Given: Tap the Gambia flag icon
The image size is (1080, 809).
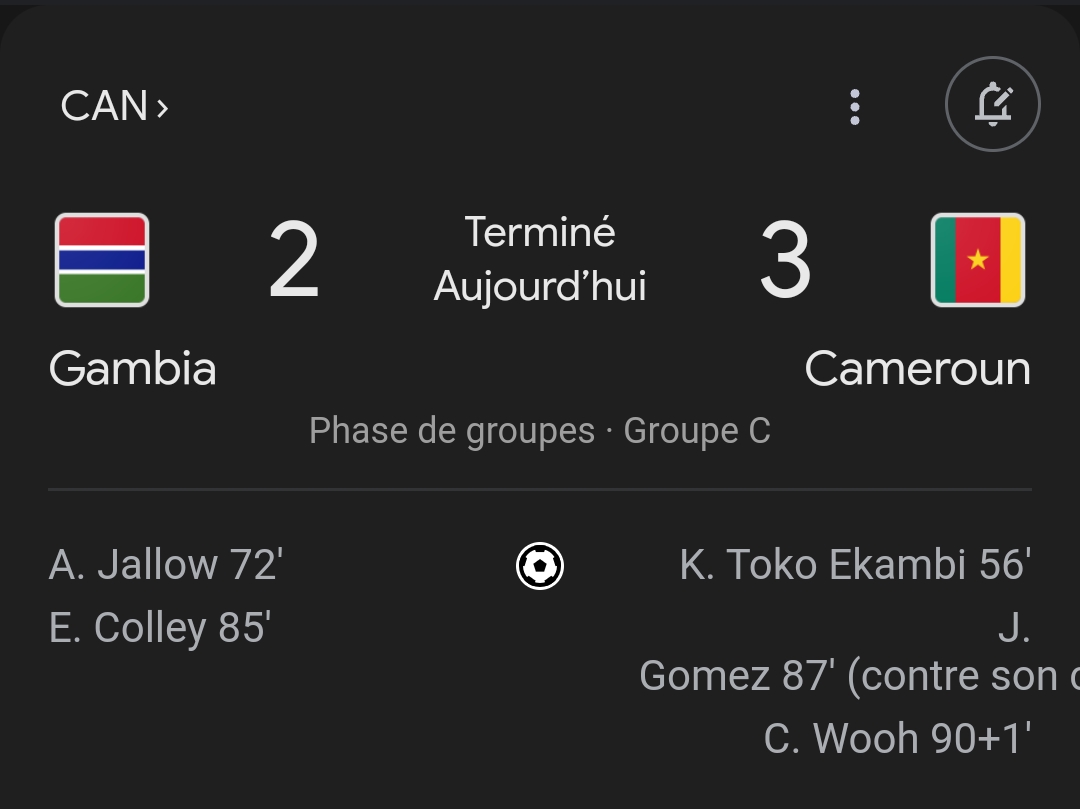Looking at the screenshot, I should coord(102,260).
